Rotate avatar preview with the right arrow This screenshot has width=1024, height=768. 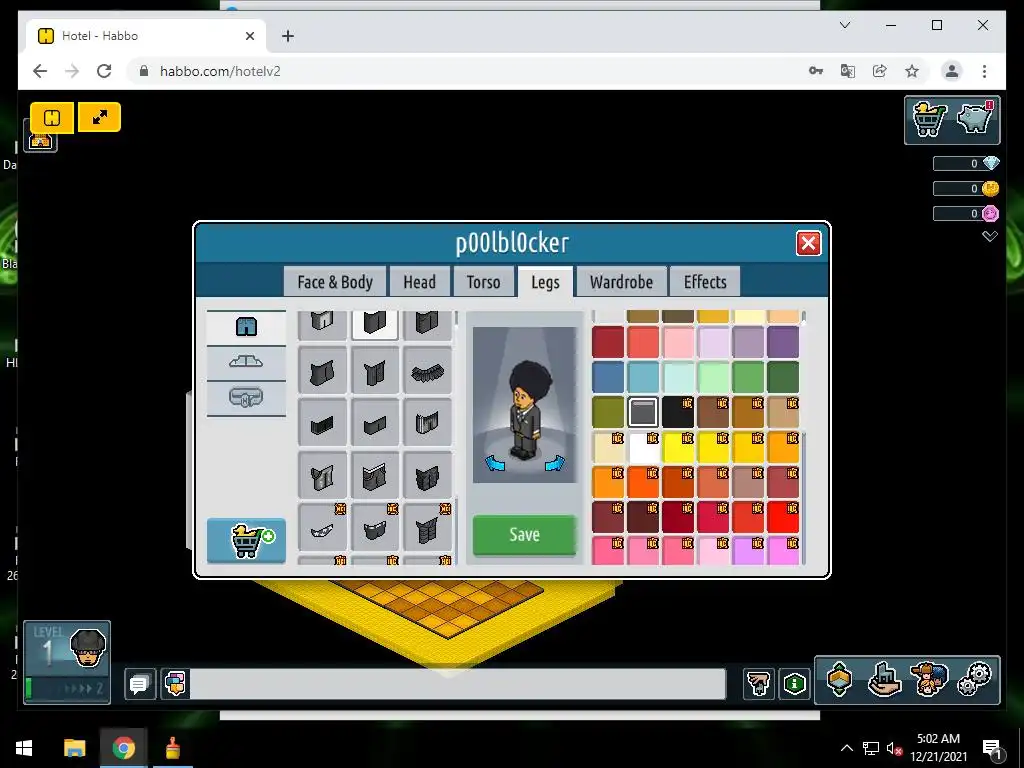(554, 463)
